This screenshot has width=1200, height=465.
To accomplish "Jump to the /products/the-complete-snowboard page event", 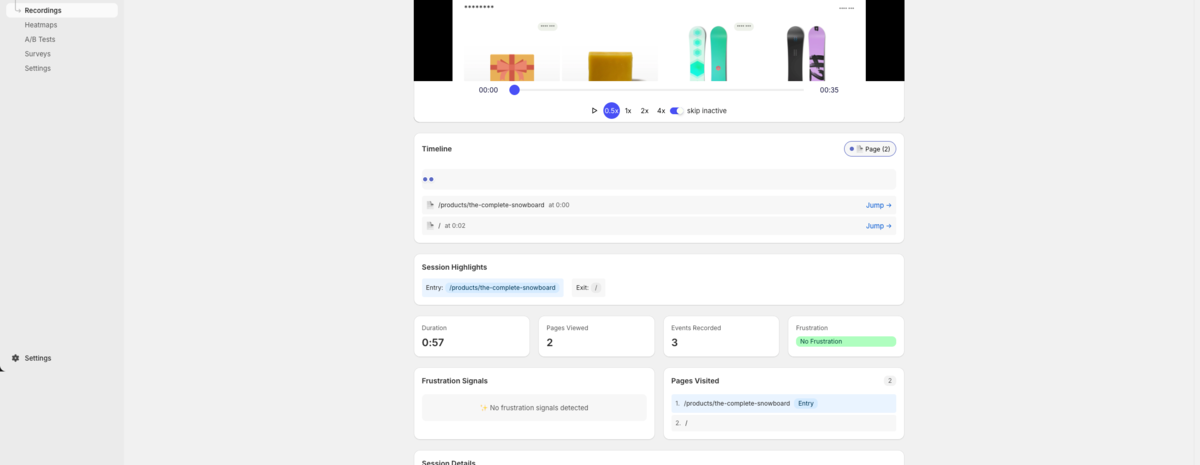I will pos(878,205).
